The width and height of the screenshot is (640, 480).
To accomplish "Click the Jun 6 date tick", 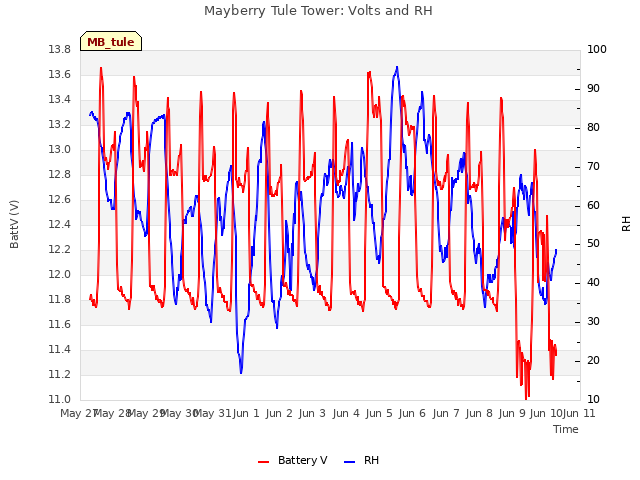I will pyautogui.click(x=412, y=414).
